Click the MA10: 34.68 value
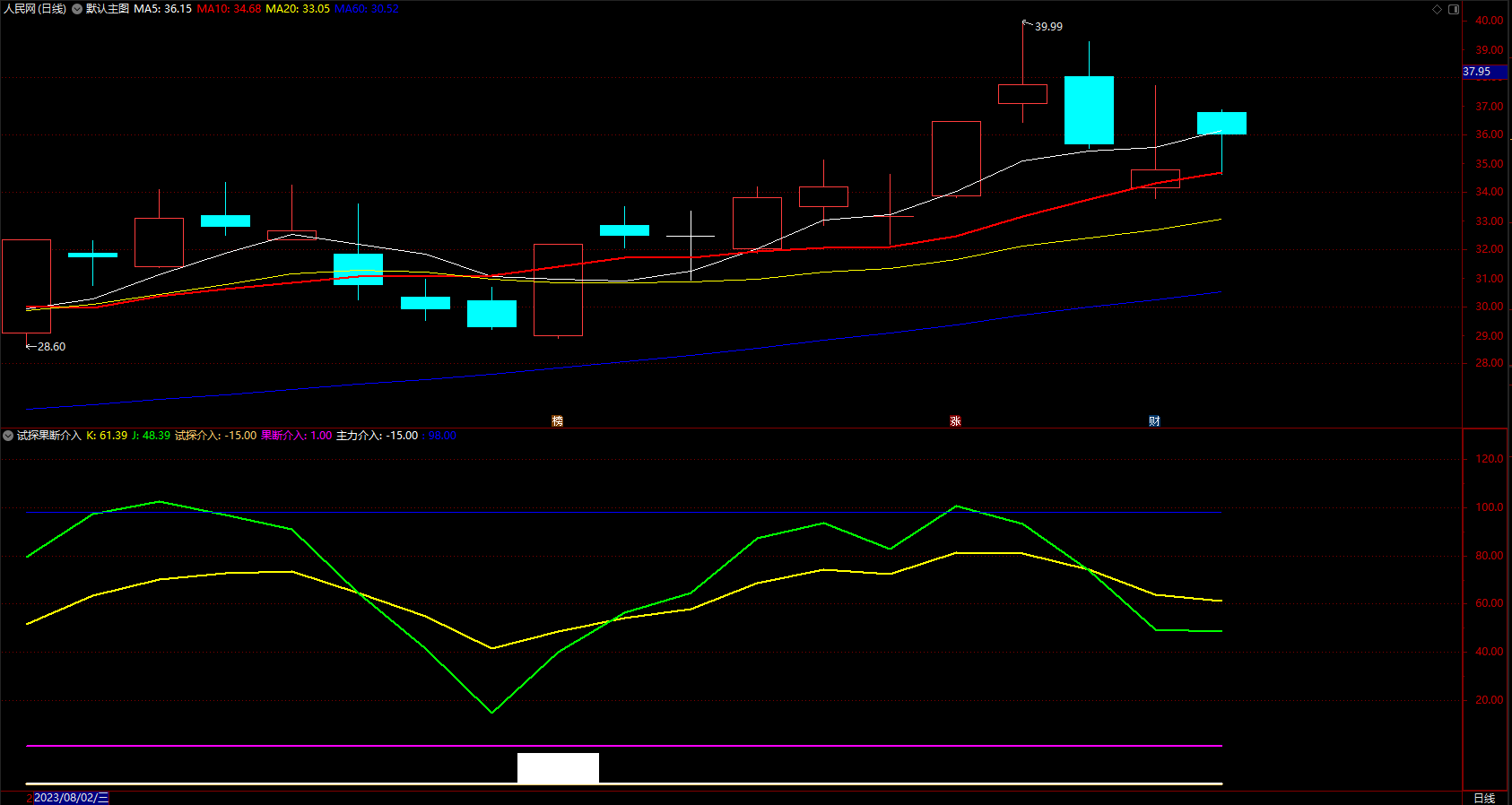The height and width of the screenshot is (805, 1512). (229, 9)
